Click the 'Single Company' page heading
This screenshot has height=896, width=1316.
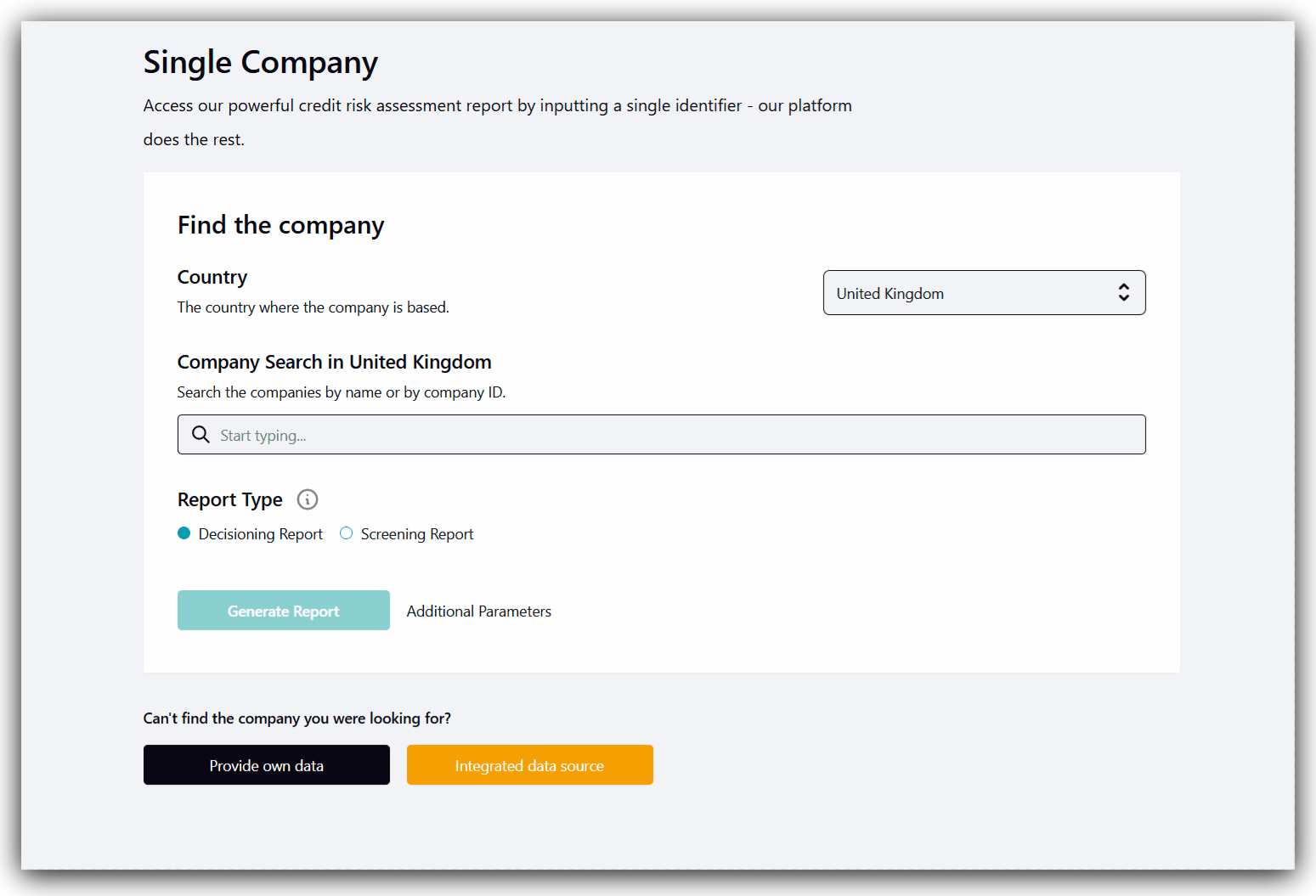[260, 63]
